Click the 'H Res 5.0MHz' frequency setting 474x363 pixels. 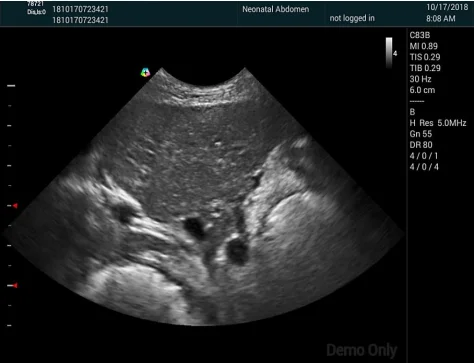438,123
